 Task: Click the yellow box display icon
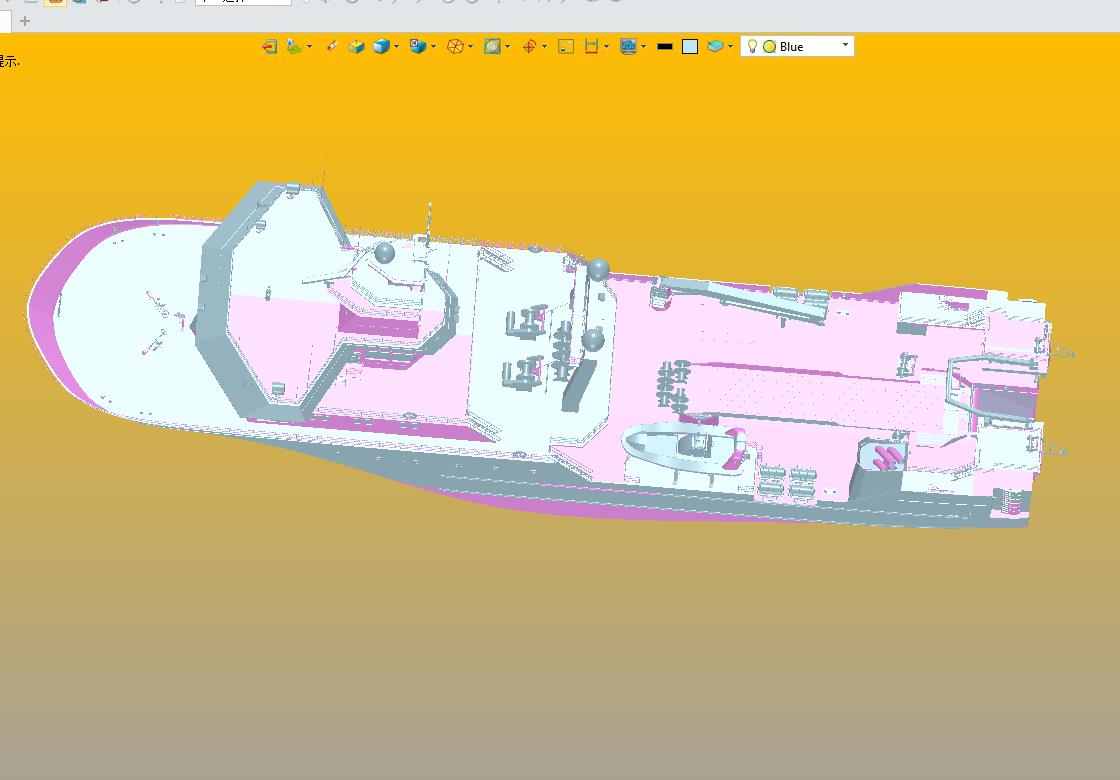356,46
